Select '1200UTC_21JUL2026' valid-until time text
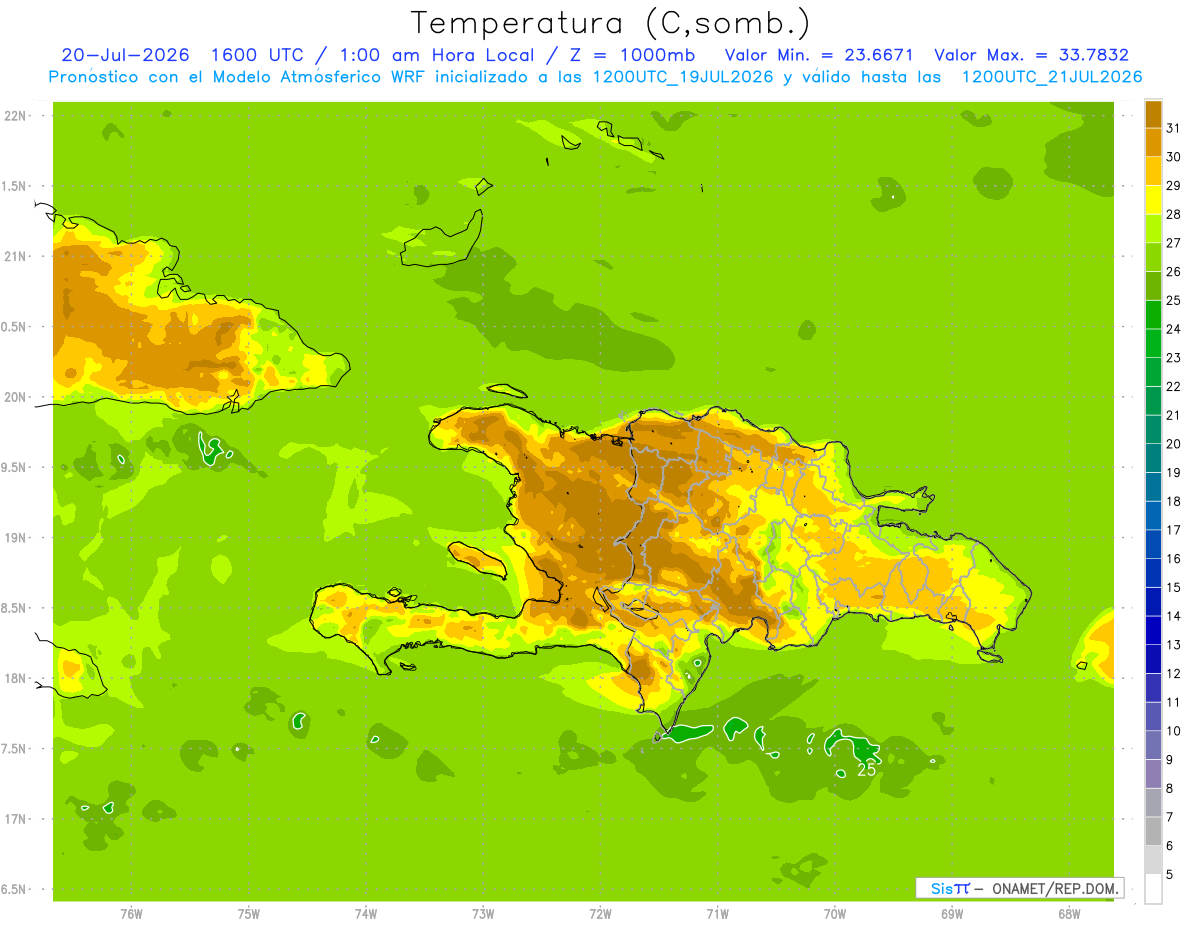The width and height of the screenshot is (1200, 927). 1052,77
